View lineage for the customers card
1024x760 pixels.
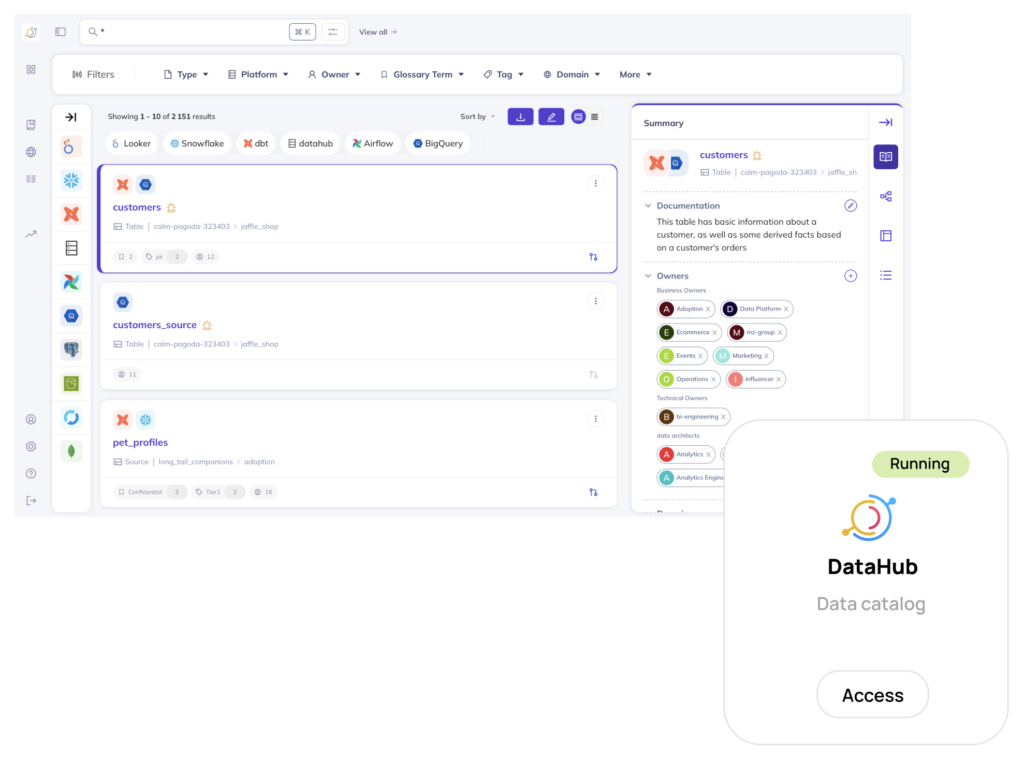(x=593, y=257)
